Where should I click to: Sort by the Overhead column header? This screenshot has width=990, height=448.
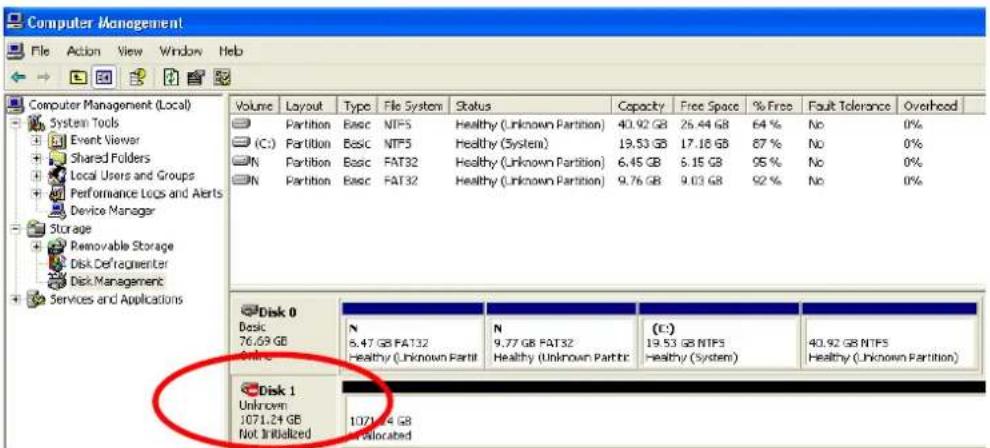[930, 106]
